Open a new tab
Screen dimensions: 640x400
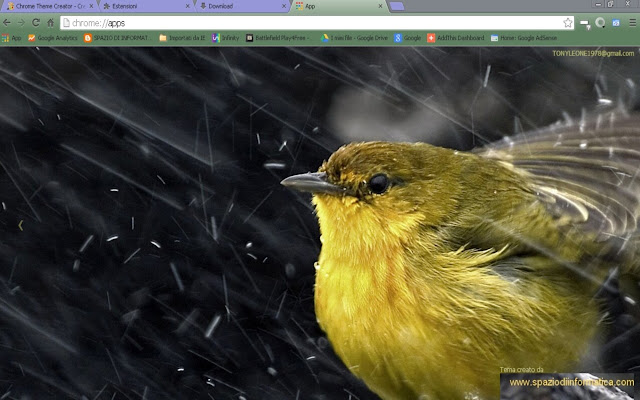(x=397, y=6)
